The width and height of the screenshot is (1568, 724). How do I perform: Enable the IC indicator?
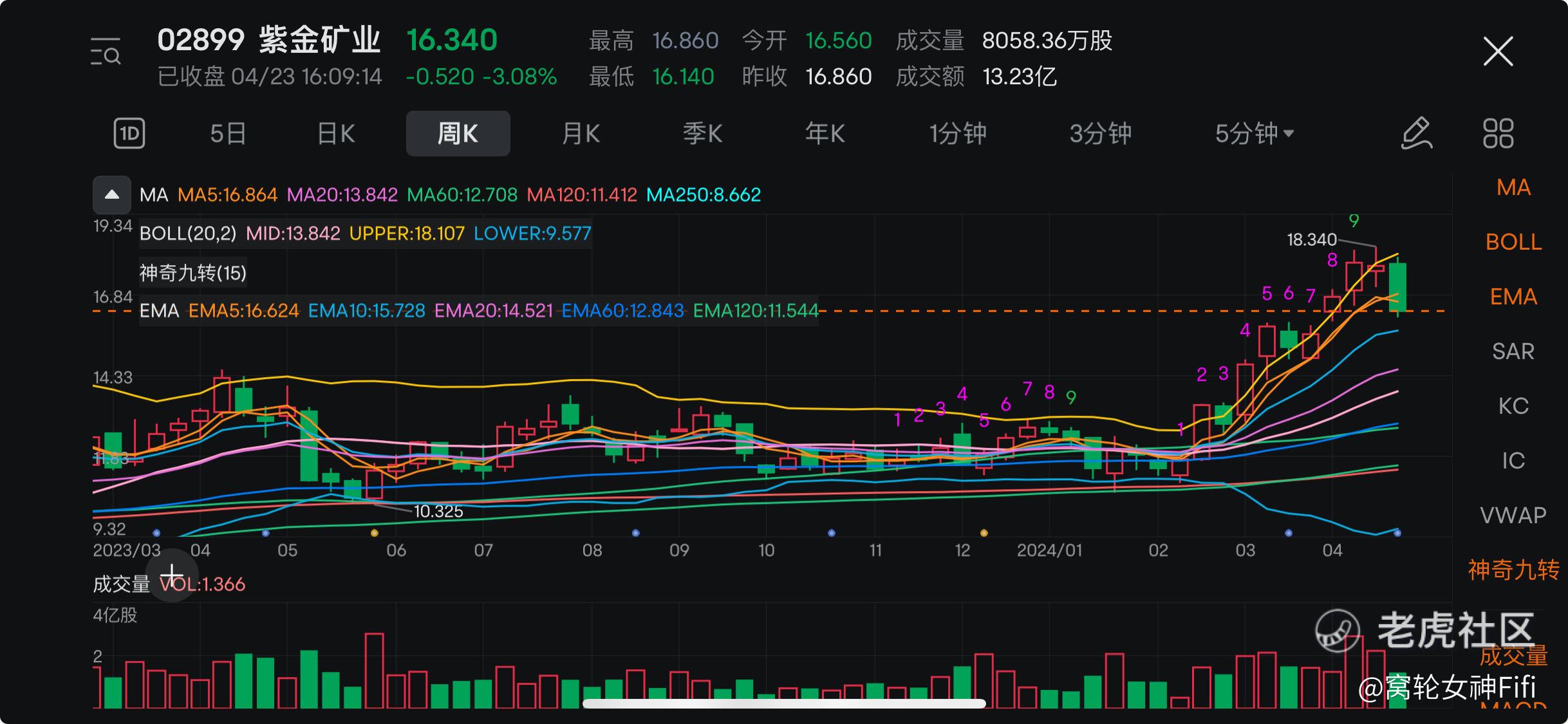tap(1513, 461)
